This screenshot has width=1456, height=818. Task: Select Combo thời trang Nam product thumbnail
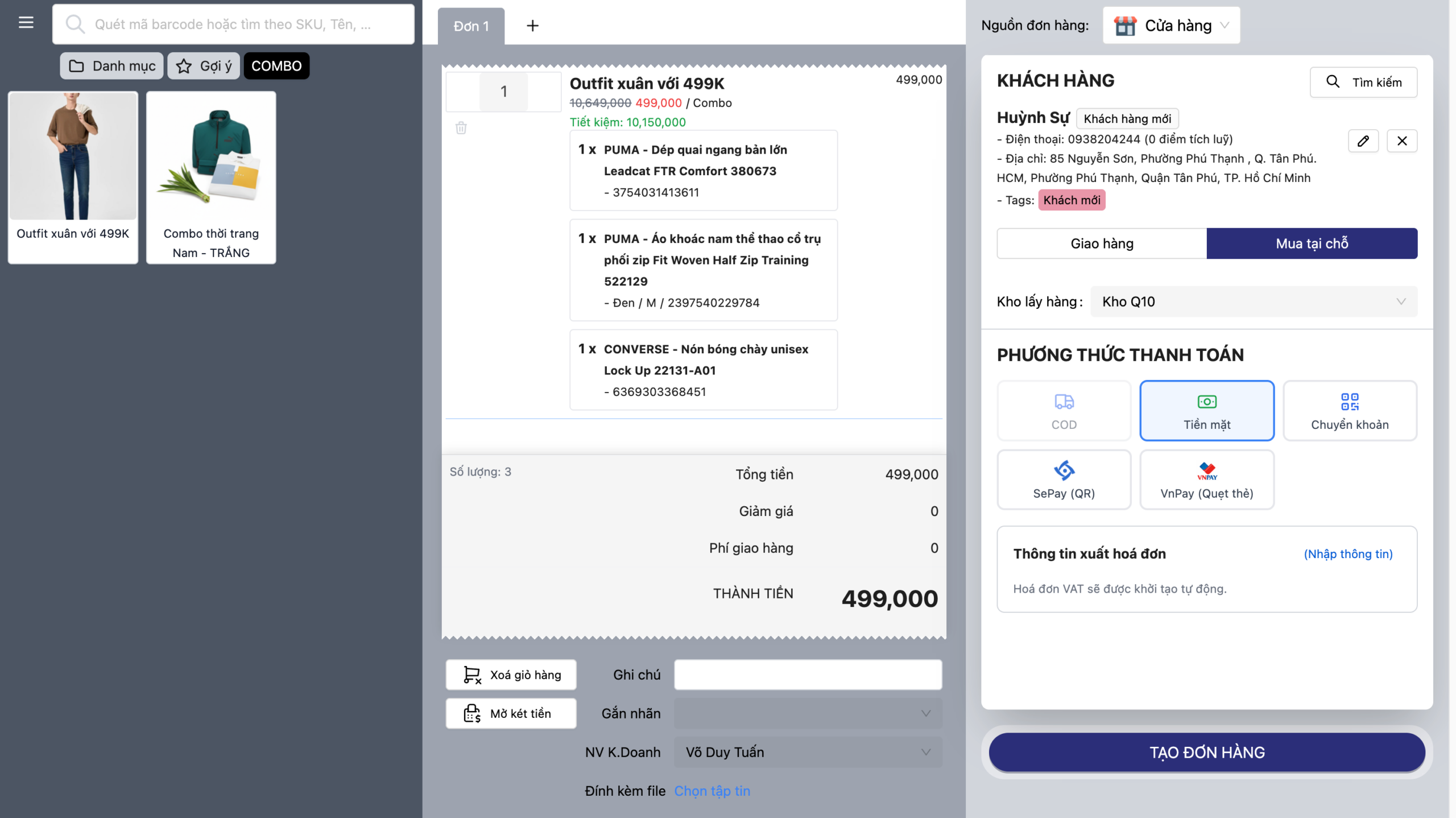(211, 176)
